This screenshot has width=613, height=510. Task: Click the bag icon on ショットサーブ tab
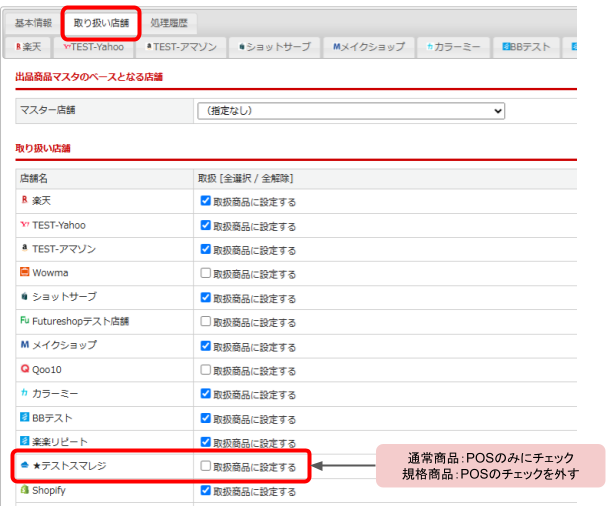click(242, 47)
